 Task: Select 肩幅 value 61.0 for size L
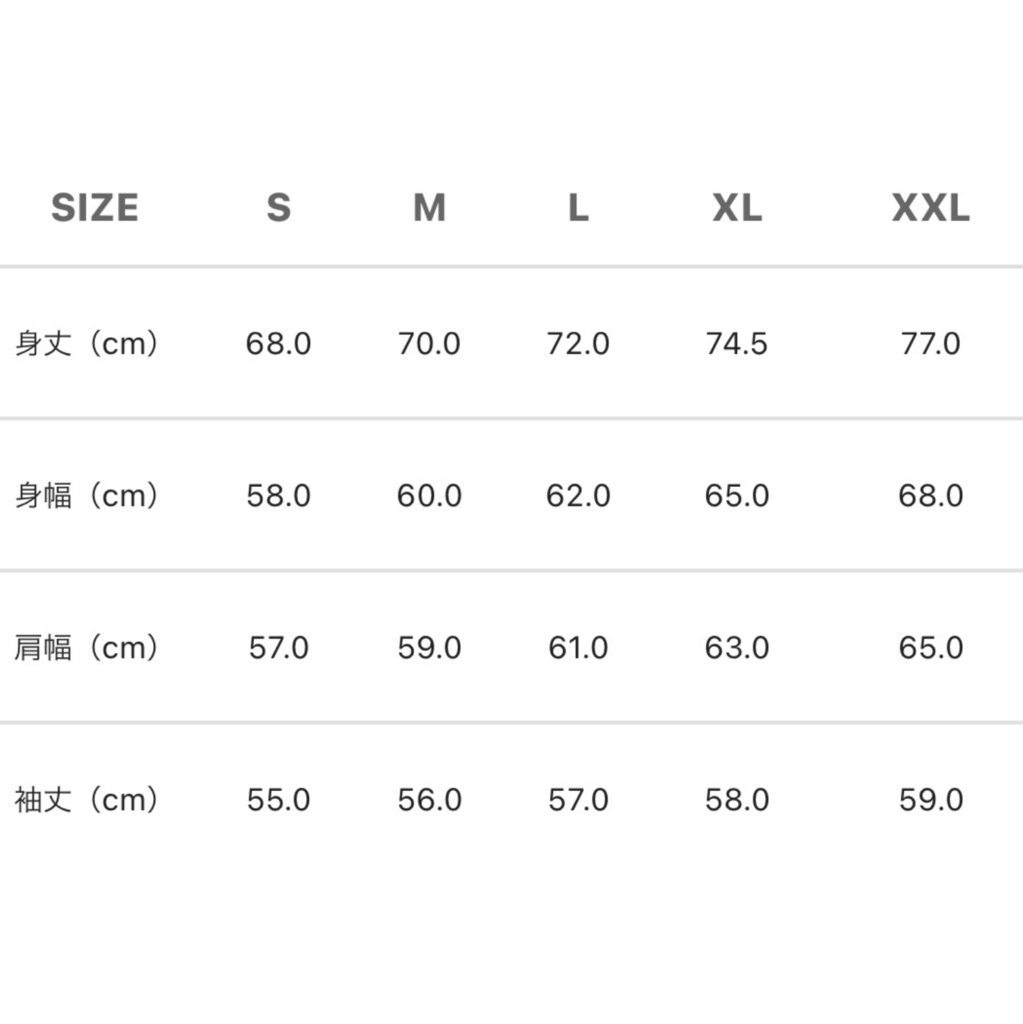[x=578, y=648]
